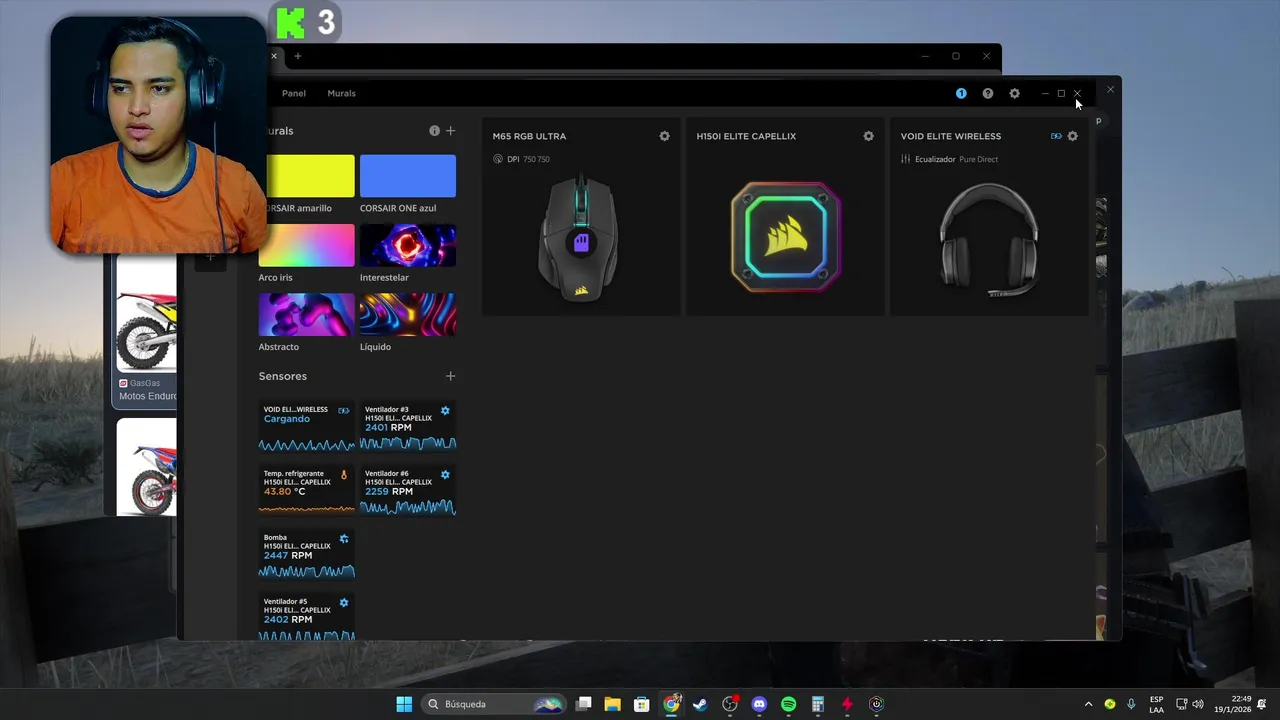Open the H150i ELITE CAPELLIX cooler image

(785, 237)
